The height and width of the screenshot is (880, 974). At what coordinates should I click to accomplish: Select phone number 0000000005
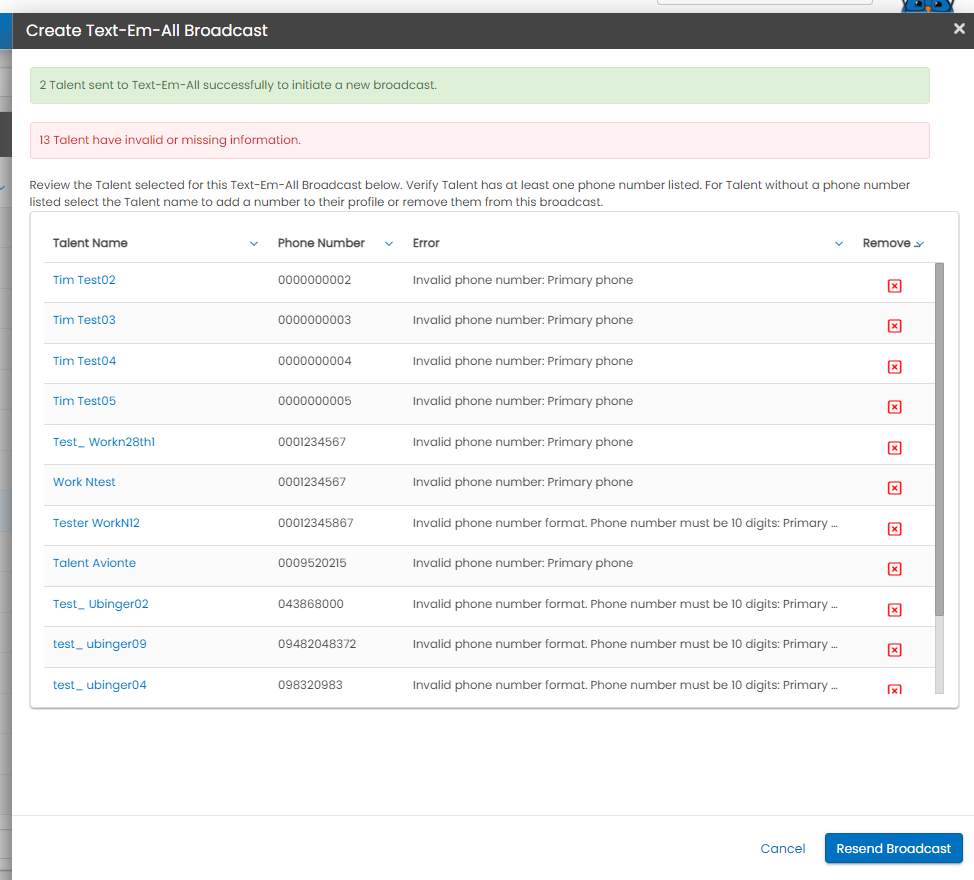point(314,401)
